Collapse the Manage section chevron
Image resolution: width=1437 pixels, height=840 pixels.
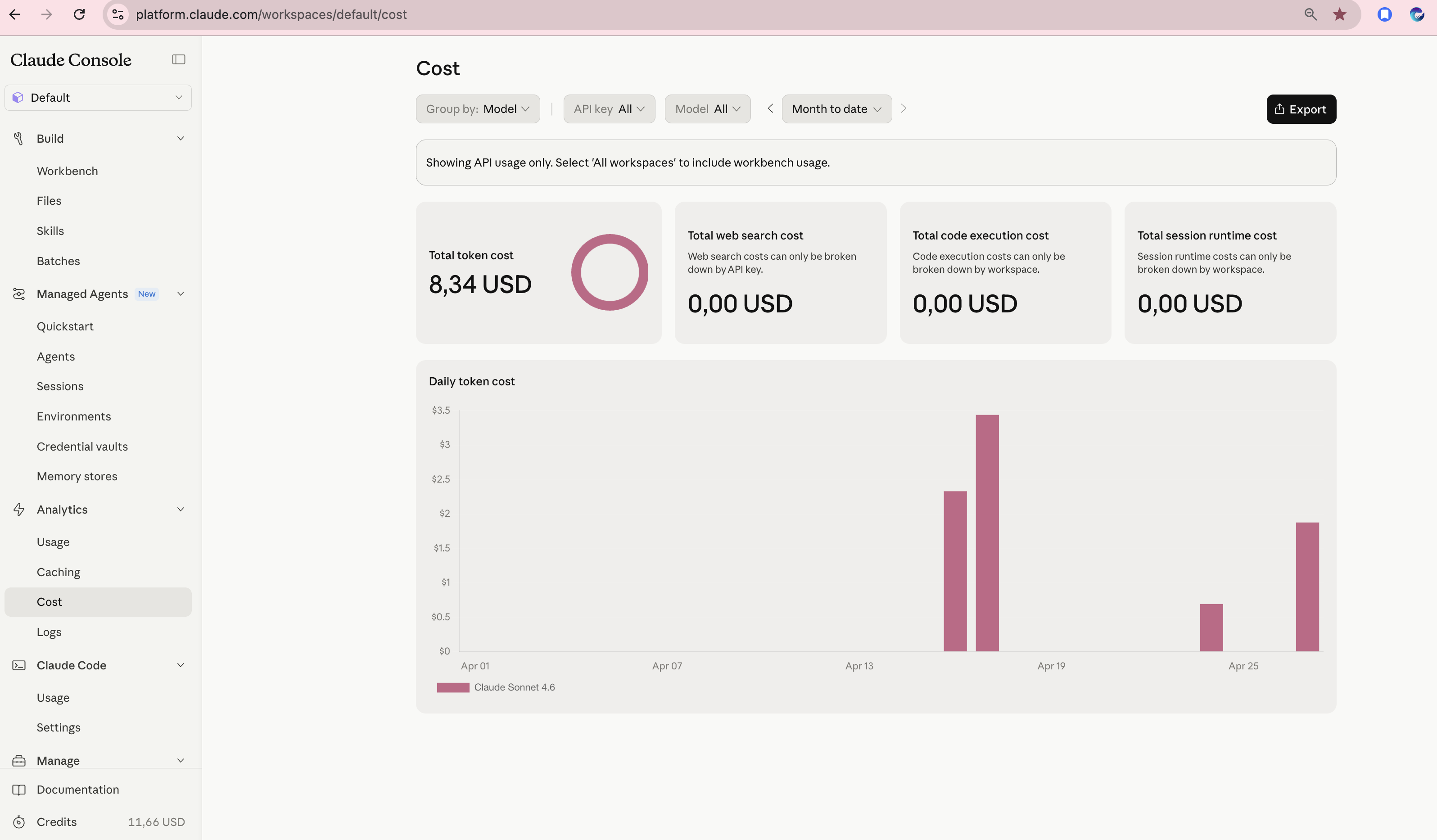coord(180,760)
